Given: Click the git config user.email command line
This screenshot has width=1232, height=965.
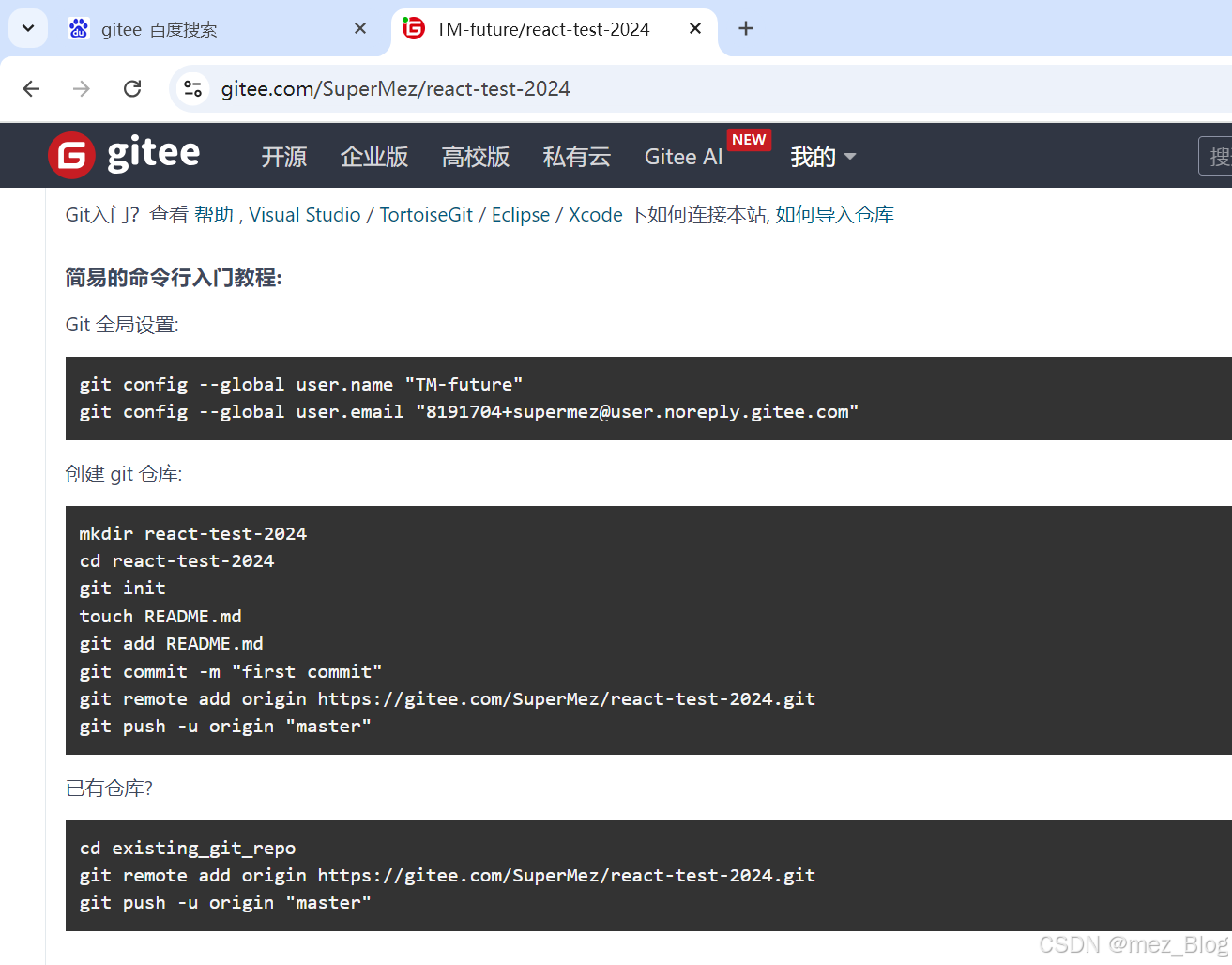Looking at the screenshot, I should [469, 412].
